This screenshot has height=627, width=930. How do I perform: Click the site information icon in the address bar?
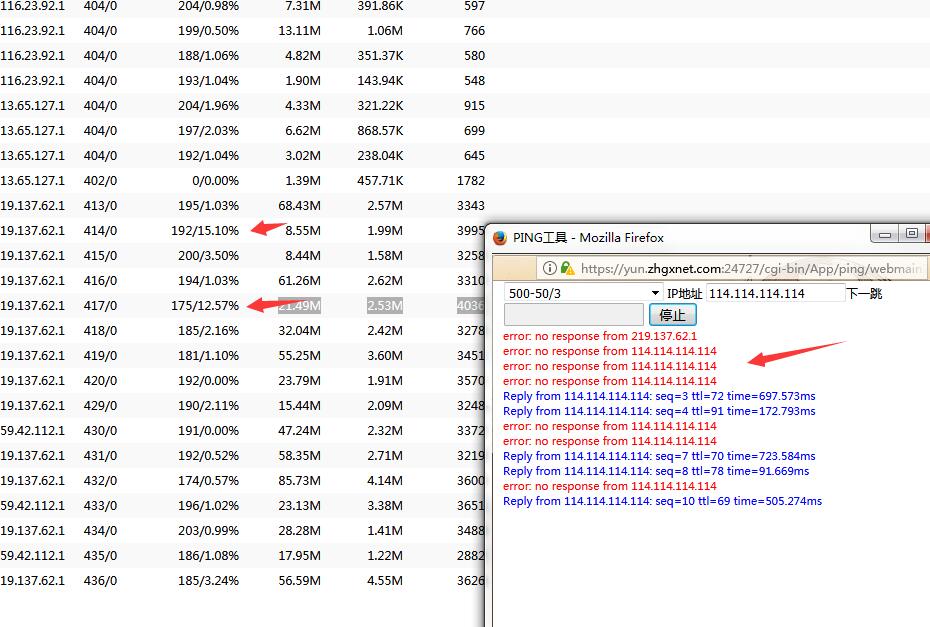click(550, 268)
